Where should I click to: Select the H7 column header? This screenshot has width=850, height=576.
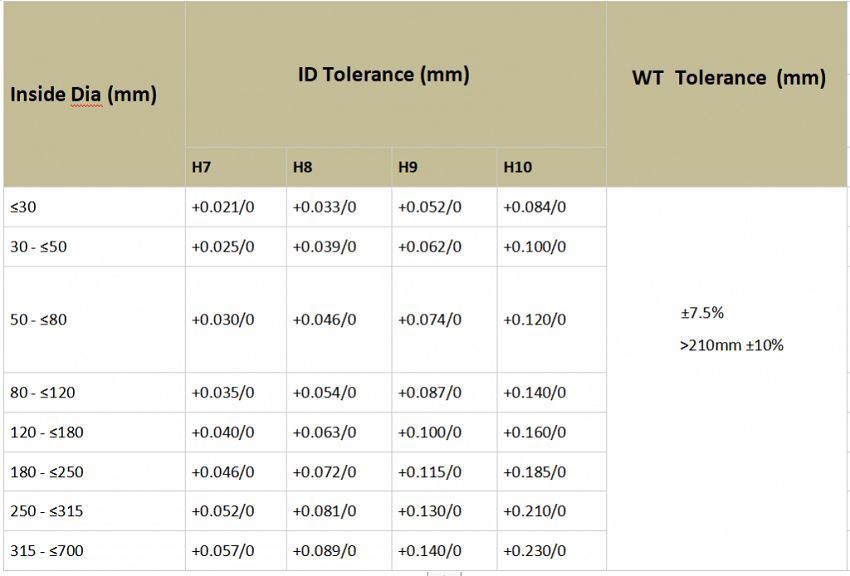[x=202, y=167]
